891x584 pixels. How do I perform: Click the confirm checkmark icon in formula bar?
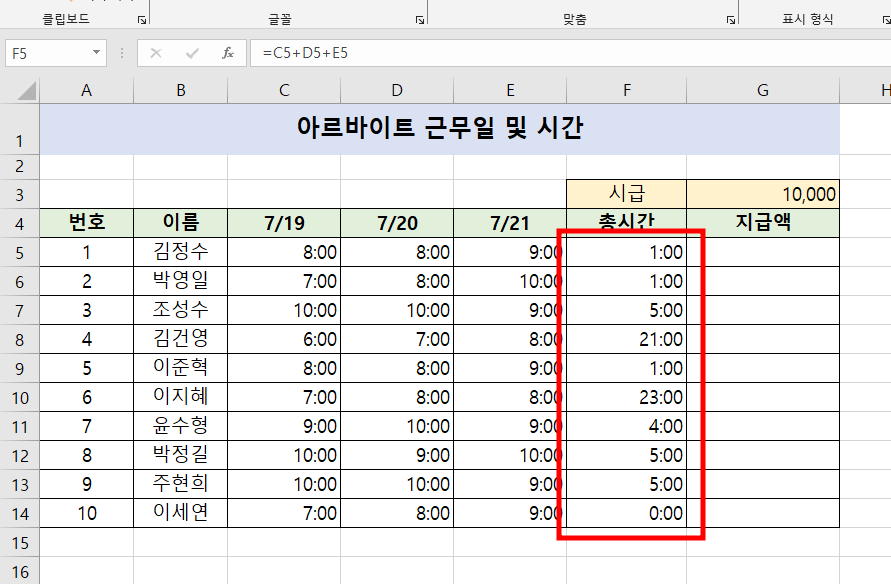pos(192,53)
